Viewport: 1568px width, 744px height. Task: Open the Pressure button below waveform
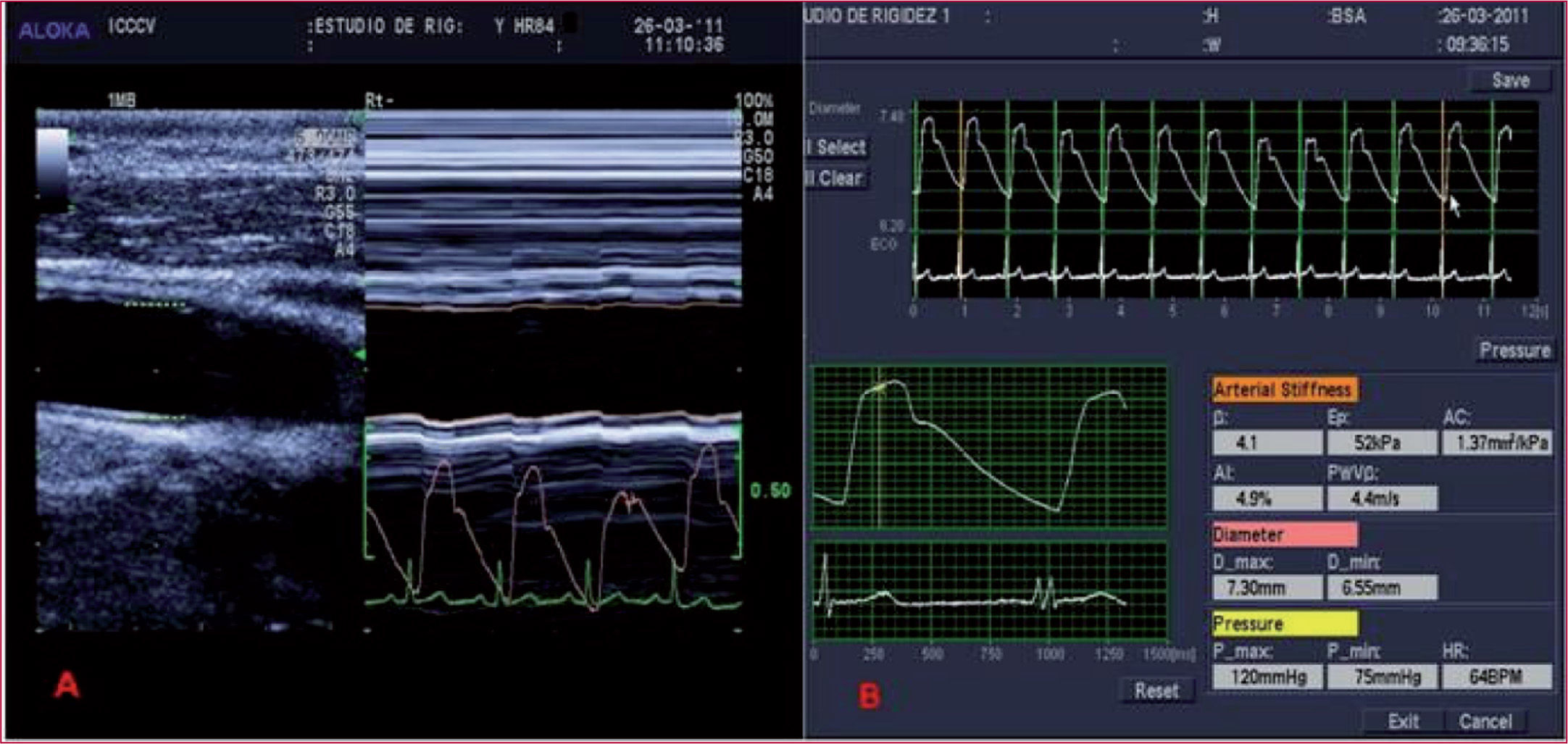tap(1514, 351)
